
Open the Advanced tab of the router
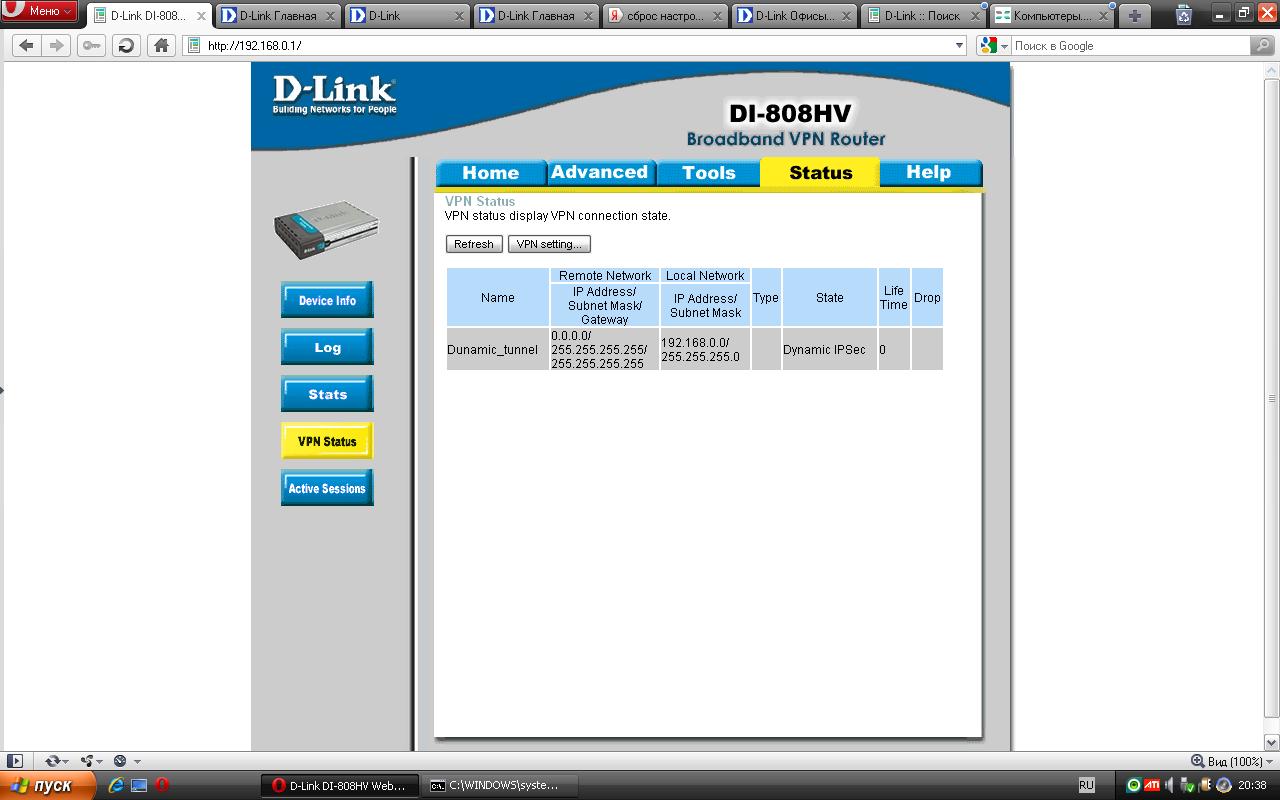599,172
